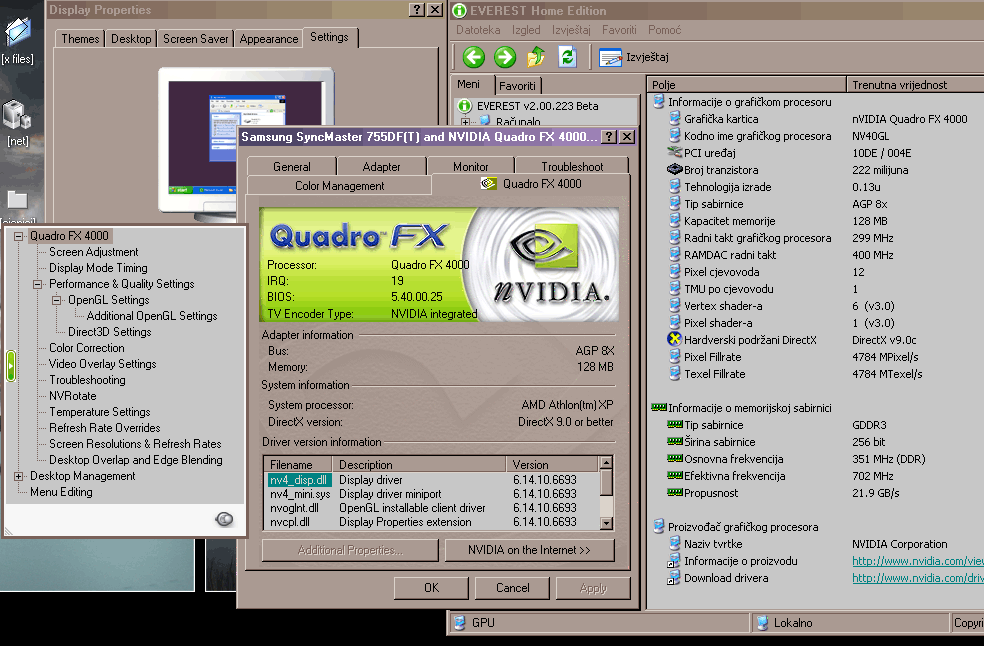
Task: Click the green Forward arrow in EVEREST
Action: click(x=505, y=57)
